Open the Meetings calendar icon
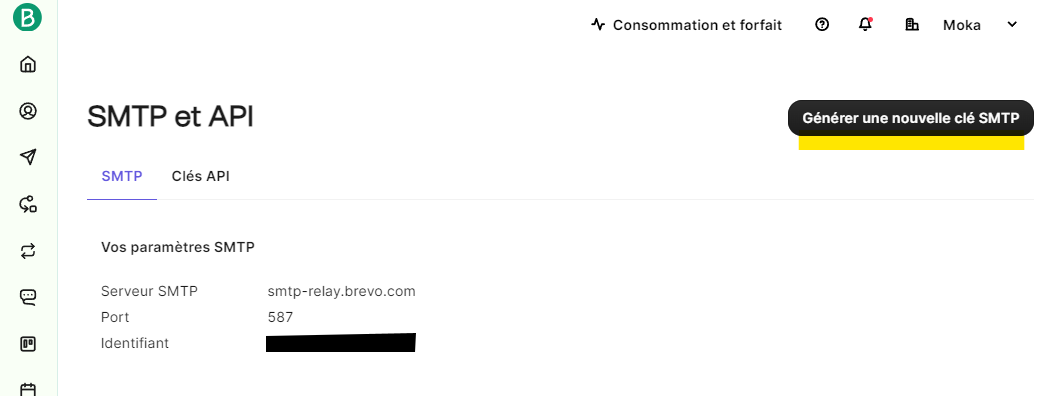Image resolution: width=1056 pixels, height=396 pixels. [28, 389]
